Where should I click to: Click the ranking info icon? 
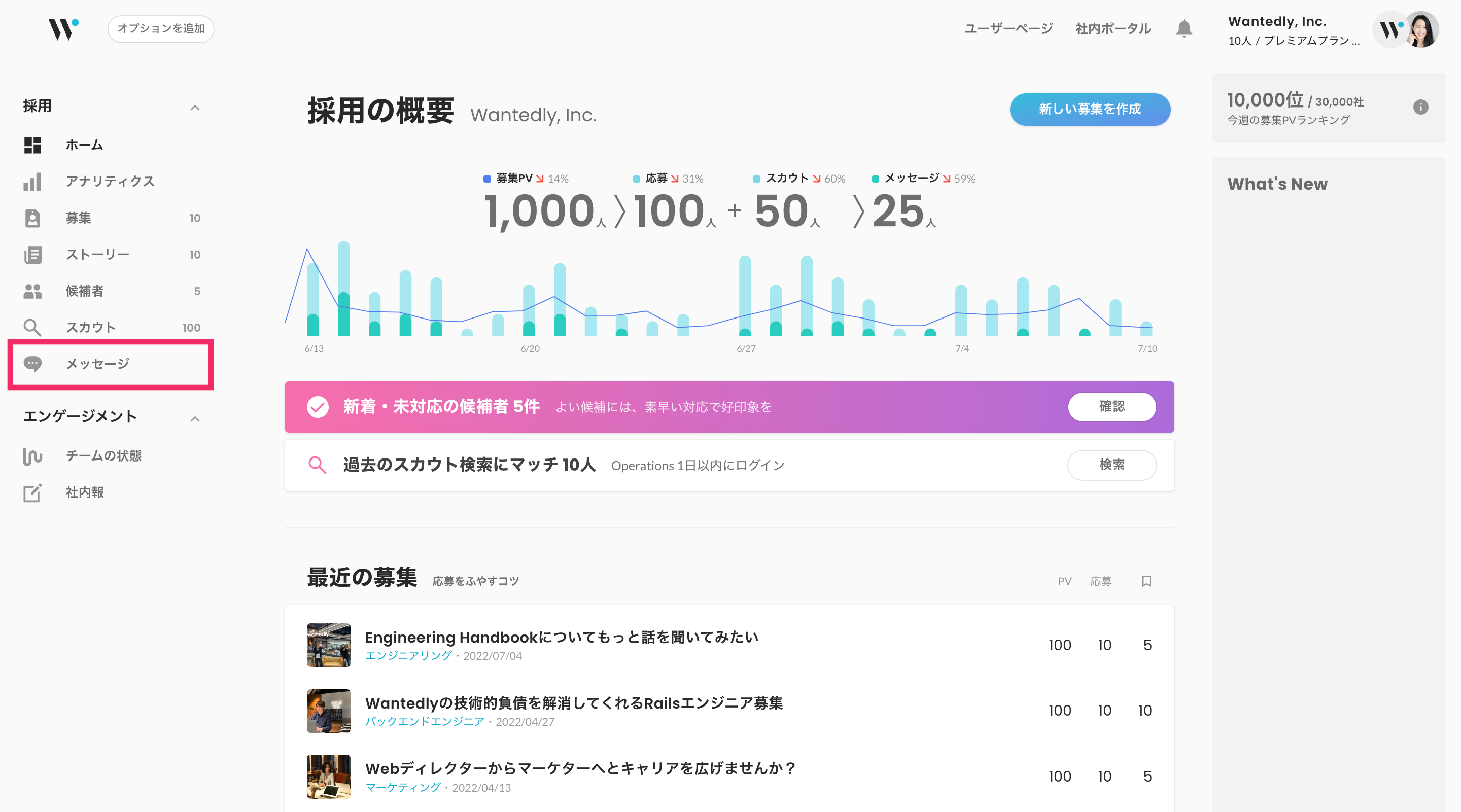pyautogui.click(x=1420, y=107)
